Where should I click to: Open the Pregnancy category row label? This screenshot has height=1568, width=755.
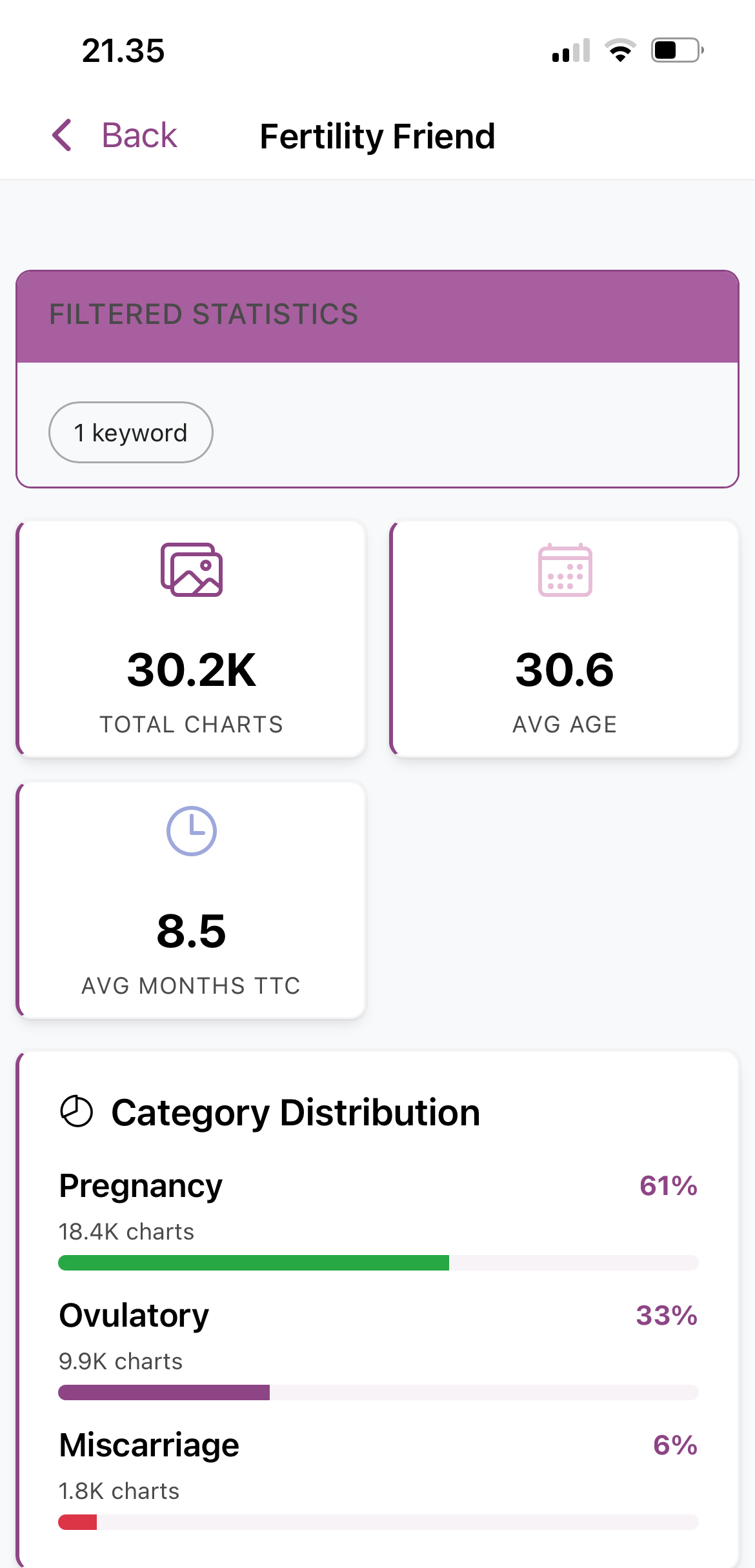click(141, 1186)
